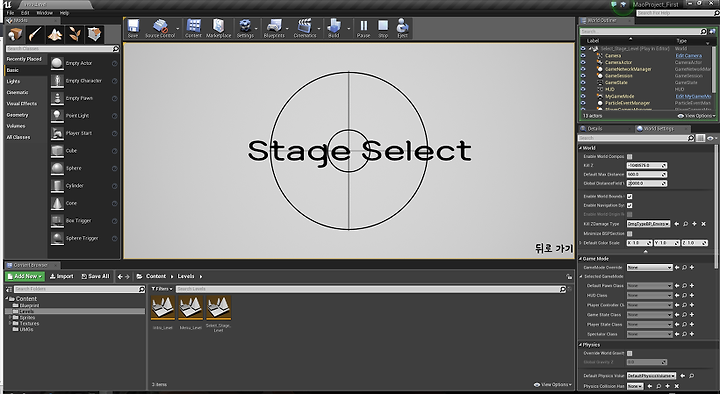Open the Window menu
Image resolution: width=720 pixels, height=394 pixels.
coord(45,13)
